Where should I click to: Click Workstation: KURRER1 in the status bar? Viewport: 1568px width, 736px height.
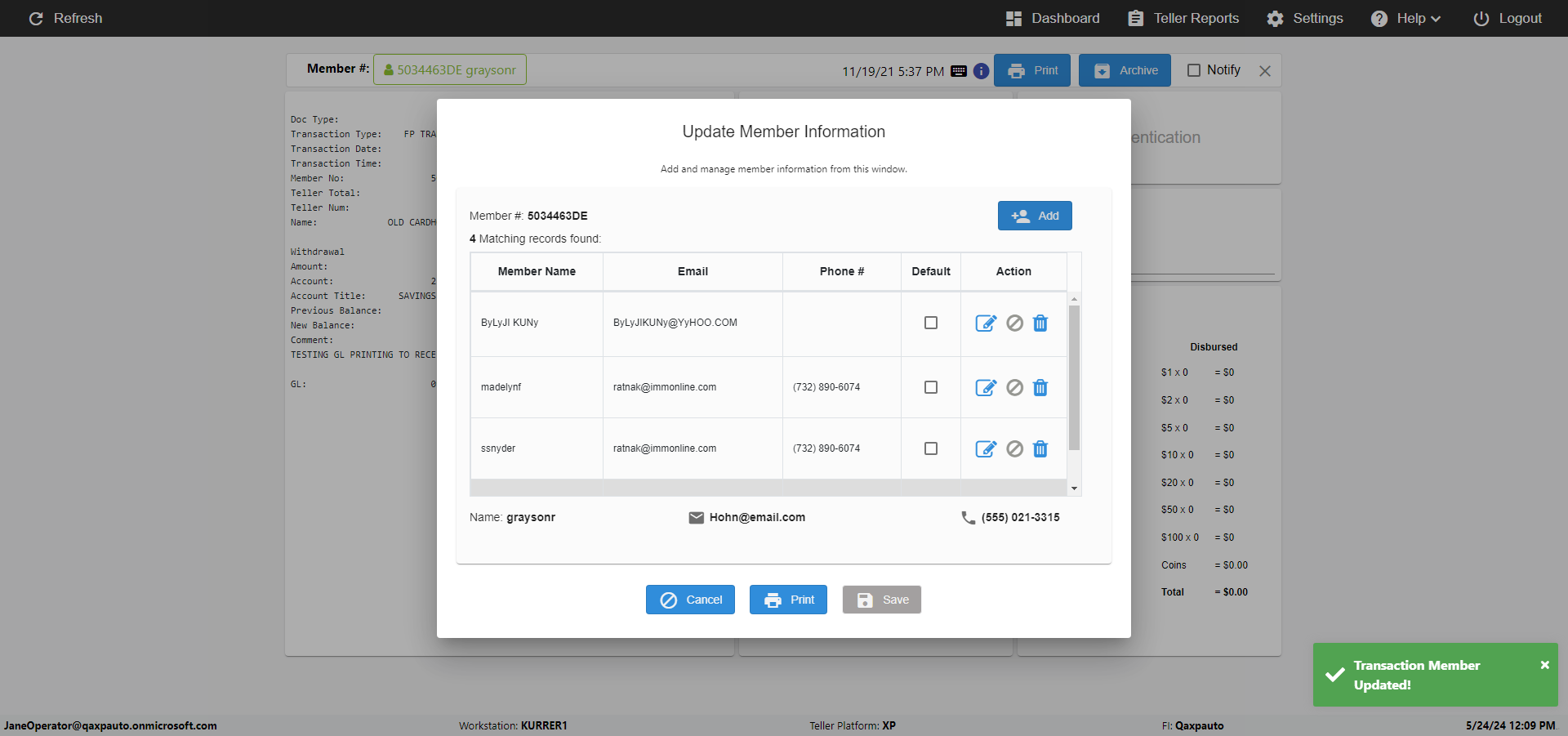tap(513, 725)
